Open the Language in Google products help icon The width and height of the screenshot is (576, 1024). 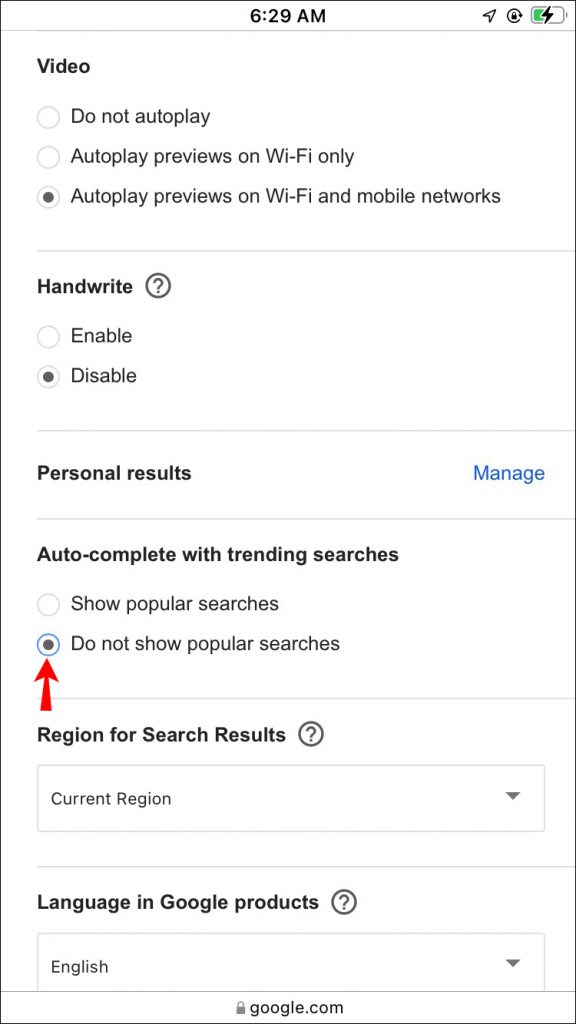(x=343, y=902)
